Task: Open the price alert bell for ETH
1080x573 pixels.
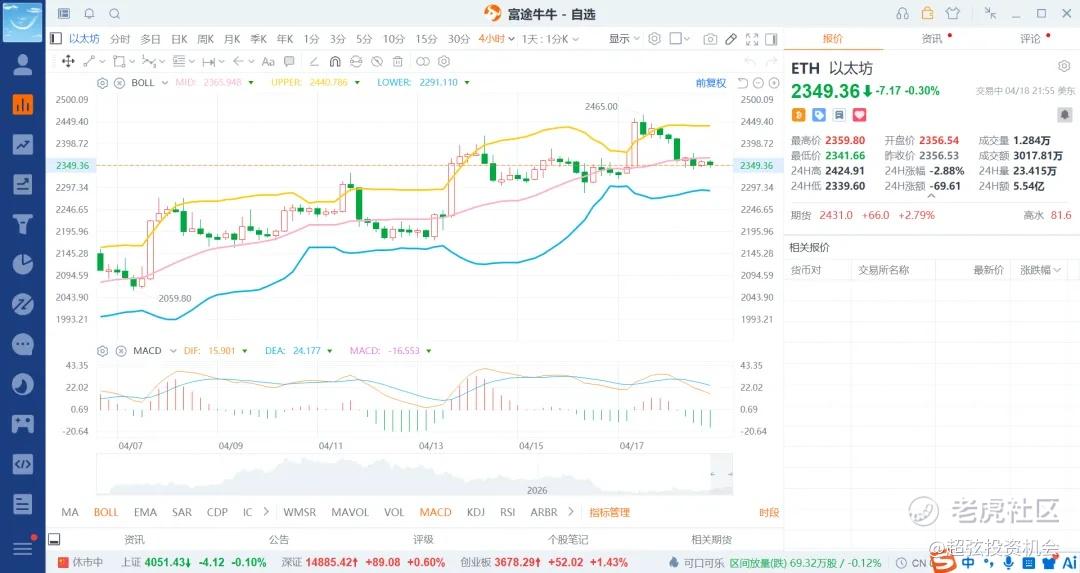Action: coord(1064,115)
